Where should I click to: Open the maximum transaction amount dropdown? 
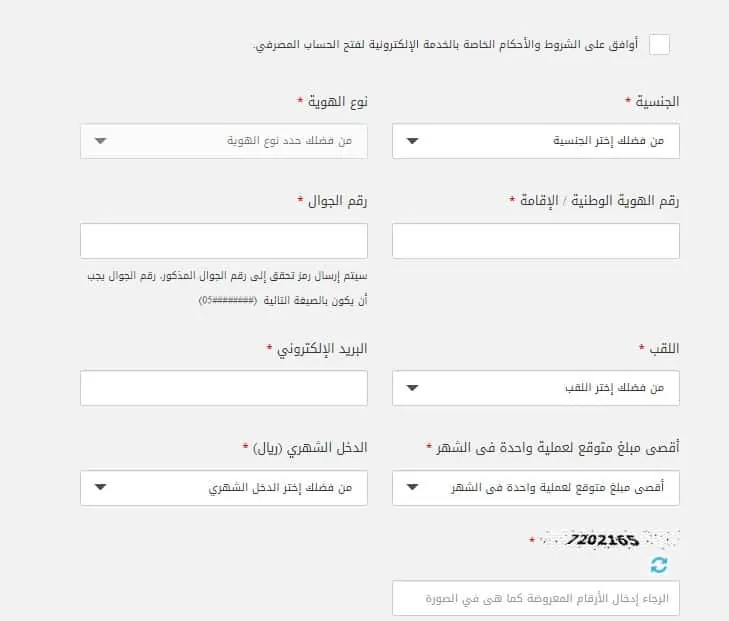coord(536,488)
